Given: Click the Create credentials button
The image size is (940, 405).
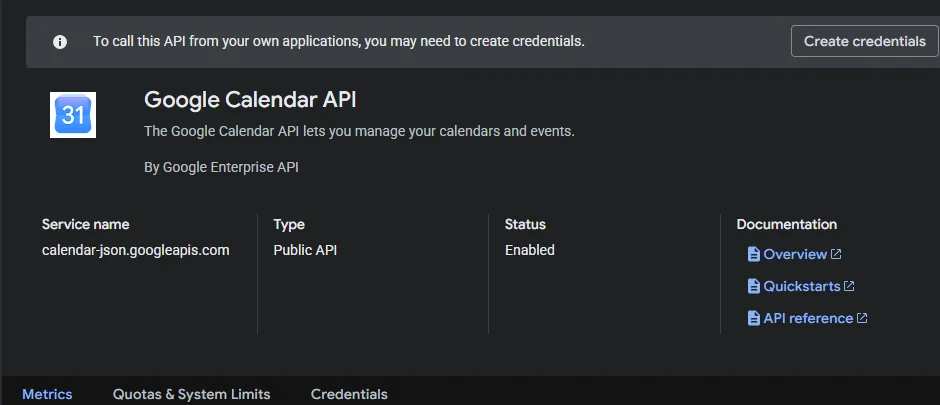Looking at the screenshot, I should pyautogui.click(x=864, y=41).
